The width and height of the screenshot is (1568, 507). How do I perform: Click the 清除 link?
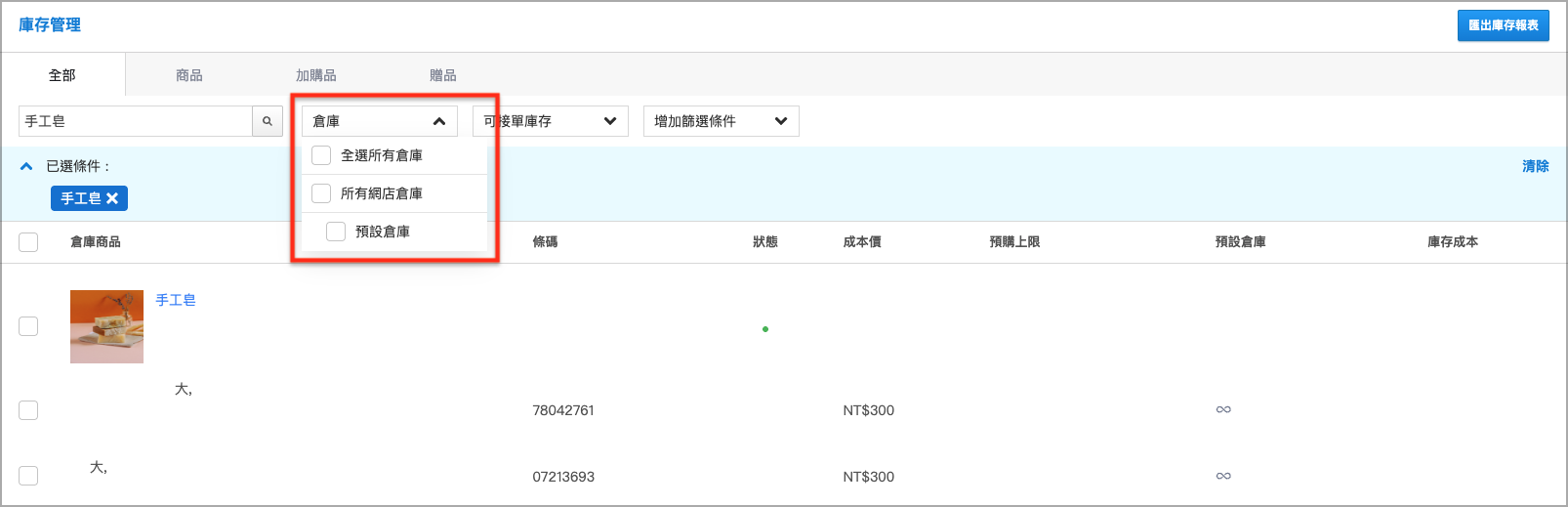[1536, 166]
